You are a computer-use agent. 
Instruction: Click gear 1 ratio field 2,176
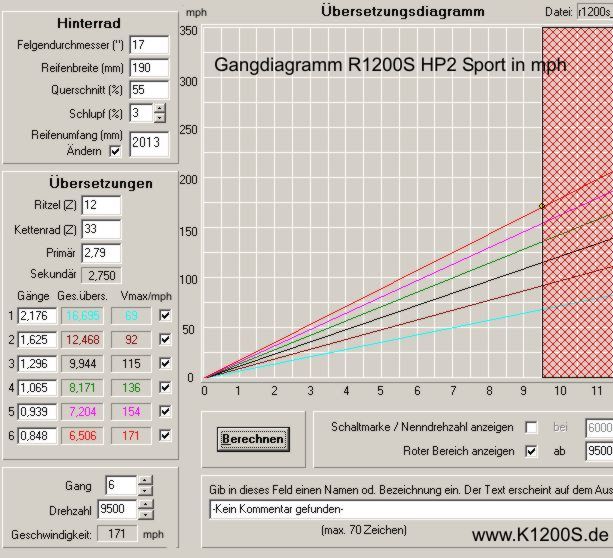coord(37,316)
